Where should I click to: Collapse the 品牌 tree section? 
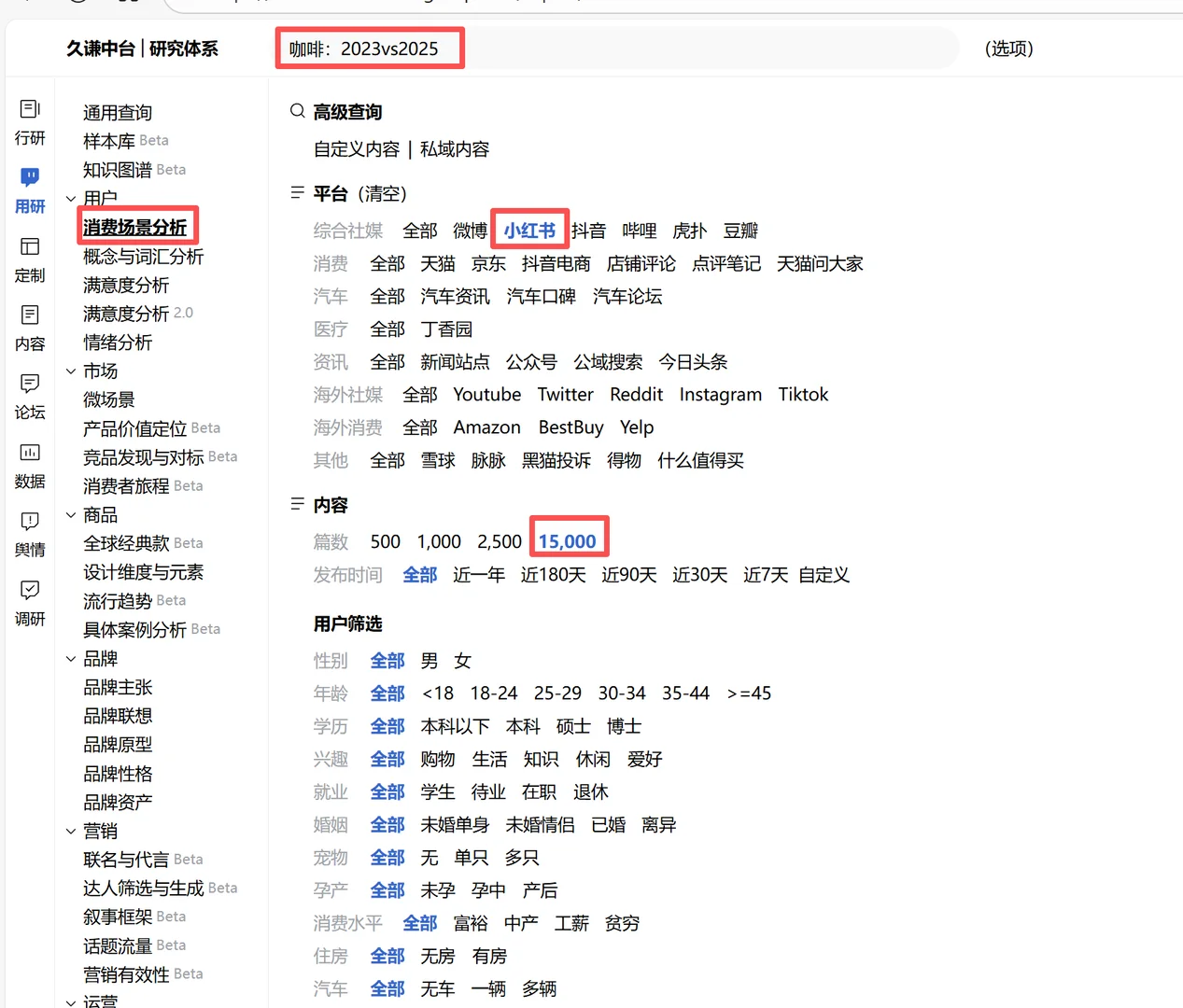pos(71,659)
